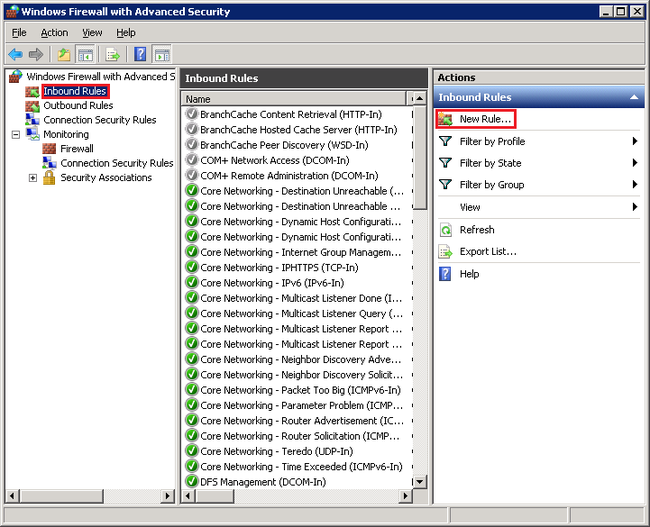
Task: Click New Rule... in Actions pane
Action: pyautogui.click(x=485, y=119)
